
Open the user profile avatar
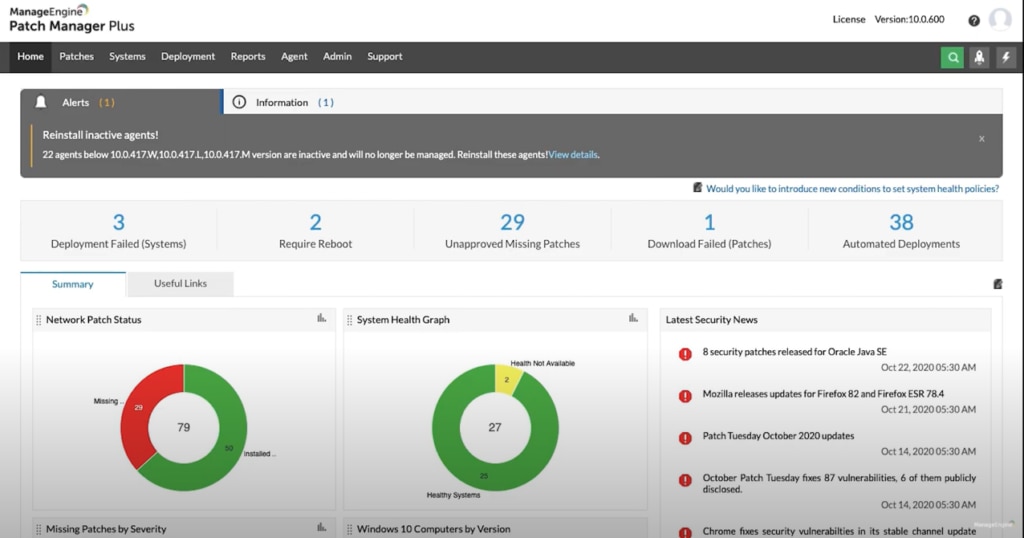pyautogui.click(x=1000, y=20)
